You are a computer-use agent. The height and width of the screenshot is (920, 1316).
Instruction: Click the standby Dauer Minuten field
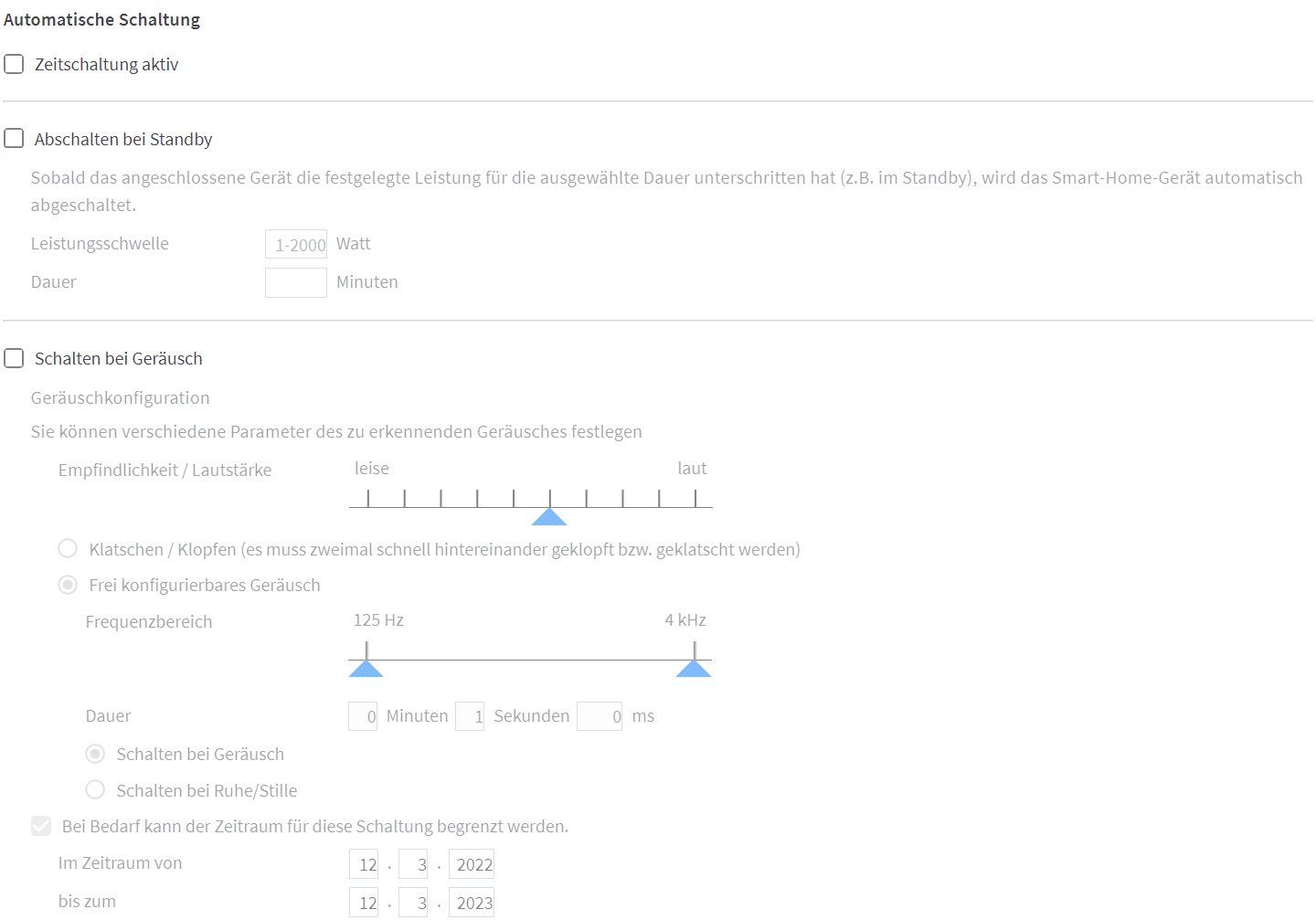tap(295, 282)
